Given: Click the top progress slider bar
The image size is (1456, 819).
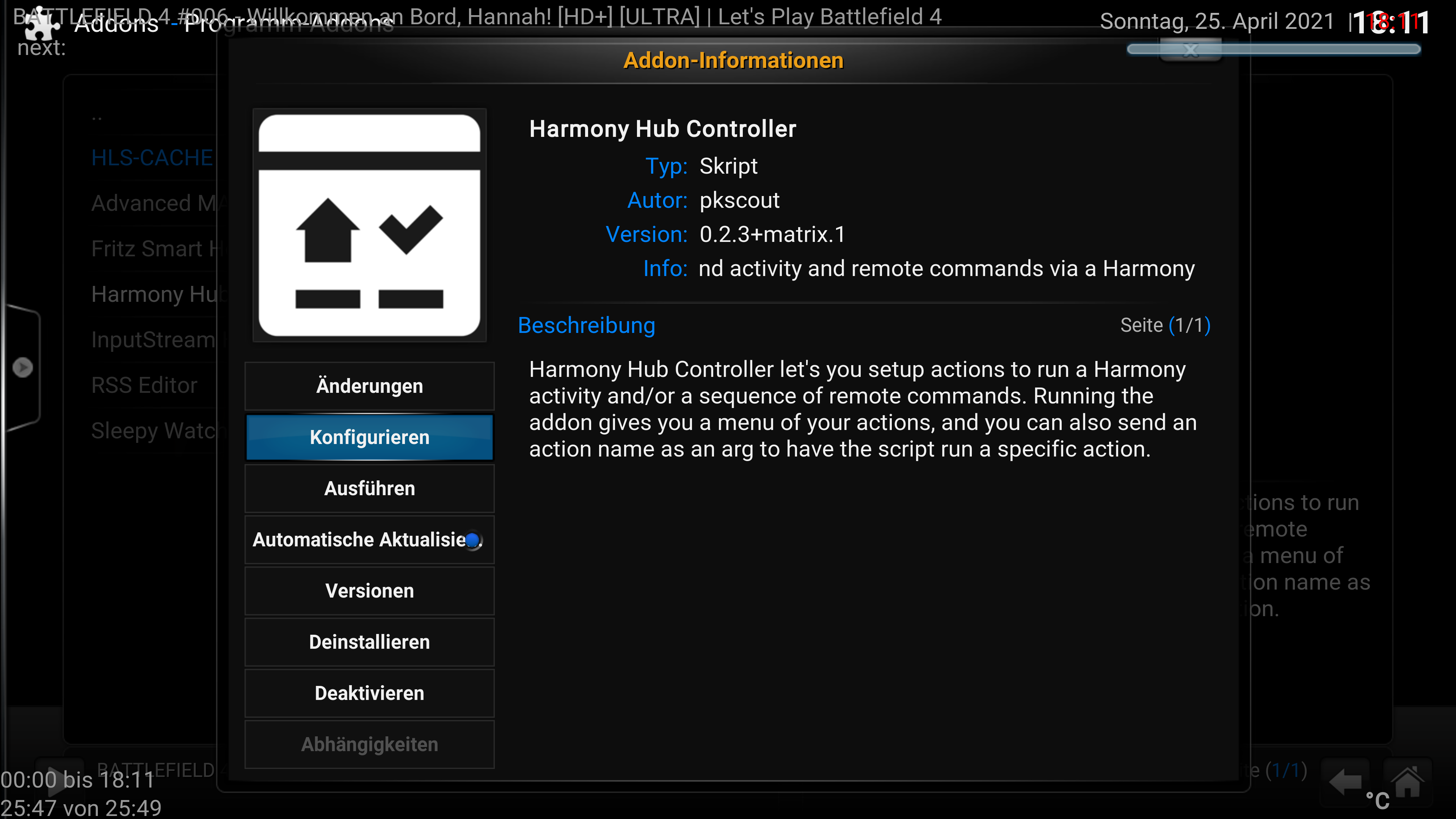Looking at the screenshot, I should tap(1274, 50).
